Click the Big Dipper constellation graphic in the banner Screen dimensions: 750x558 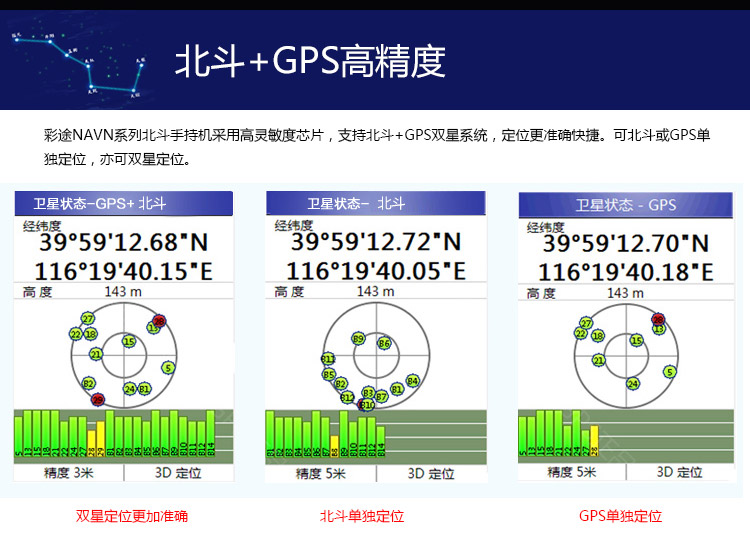point(79,65)
